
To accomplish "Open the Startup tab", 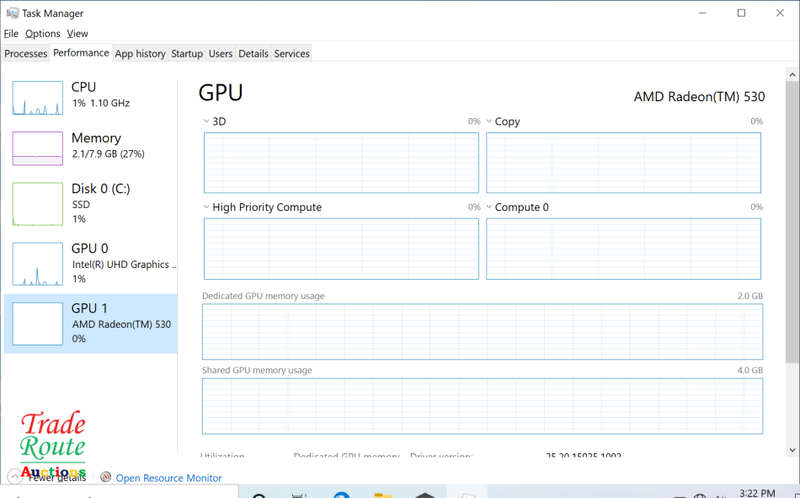I will (187, 54).
